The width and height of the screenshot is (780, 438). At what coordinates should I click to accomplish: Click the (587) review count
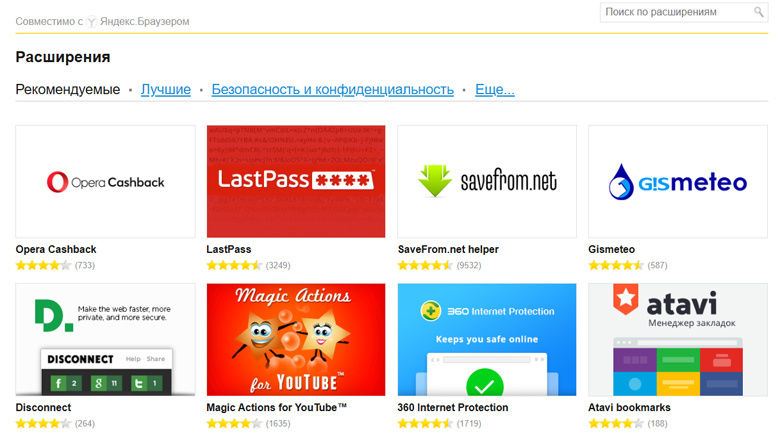(x=657, y=265)
